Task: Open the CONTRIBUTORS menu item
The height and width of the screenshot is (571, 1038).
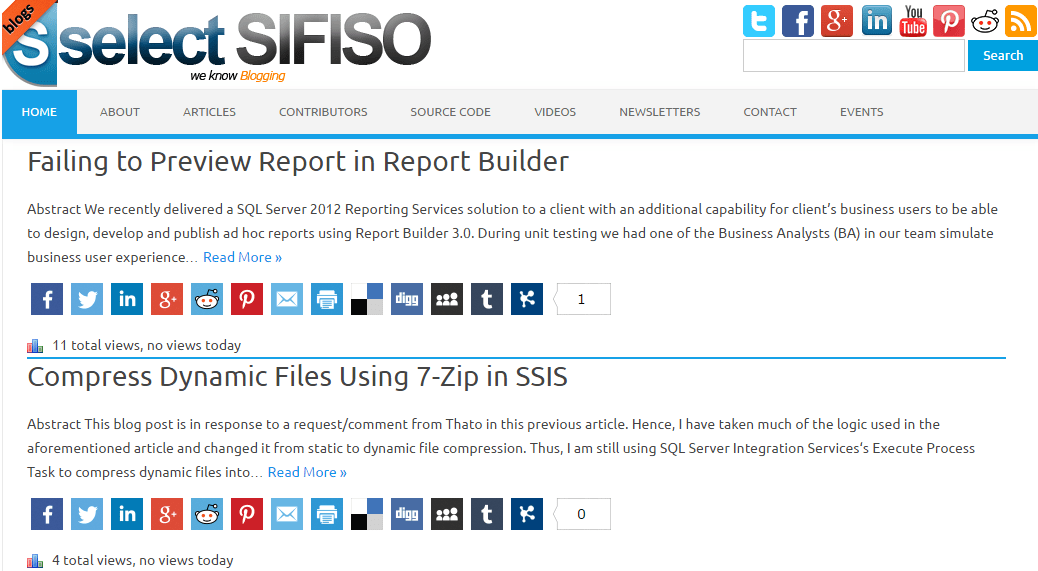Action: tap(323, 112)
